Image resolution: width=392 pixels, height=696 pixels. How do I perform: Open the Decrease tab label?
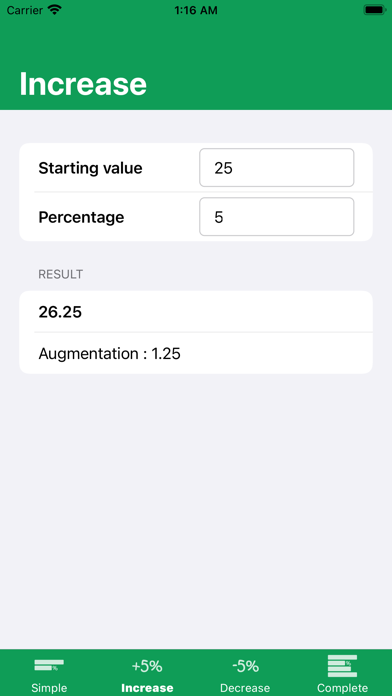(245, 688)
